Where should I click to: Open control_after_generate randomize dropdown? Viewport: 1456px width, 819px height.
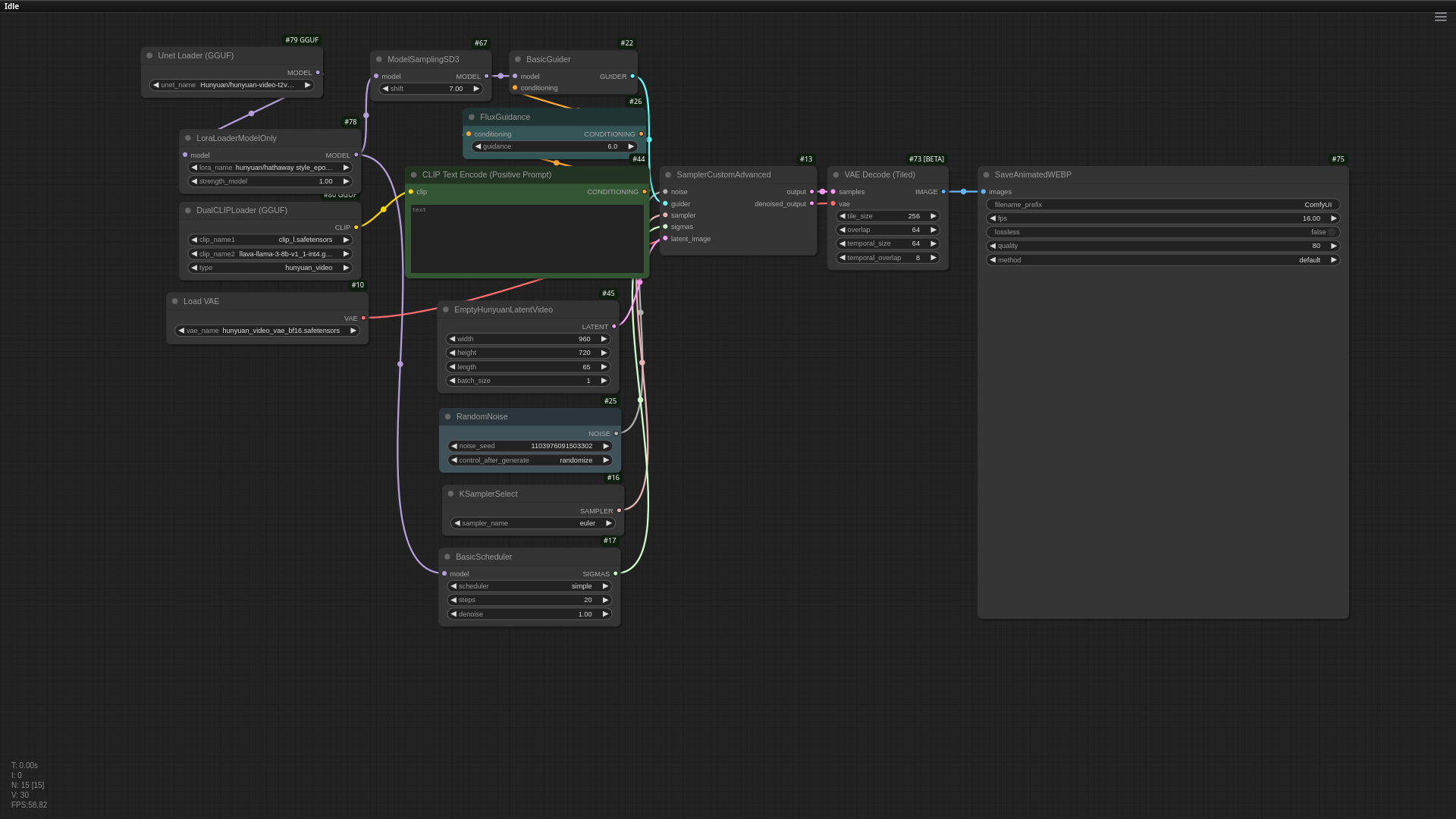point(529,460)
